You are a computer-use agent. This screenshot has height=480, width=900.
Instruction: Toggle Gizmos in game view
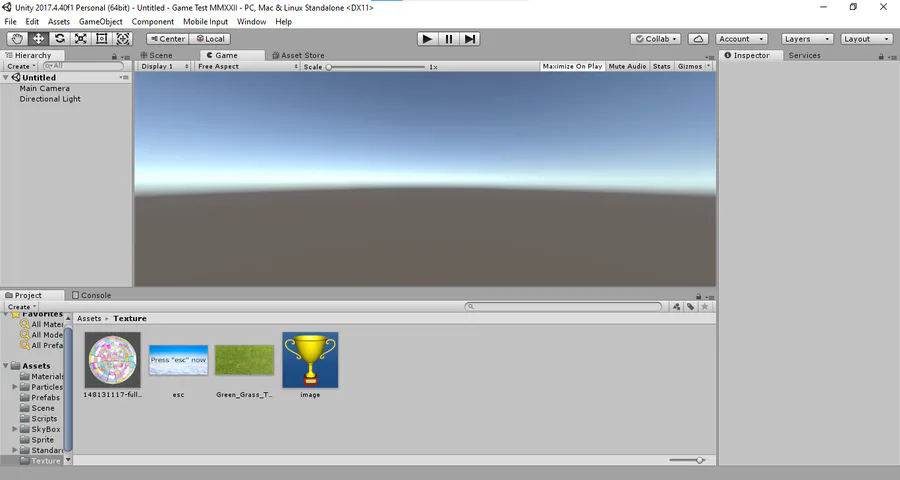pyautogui.click(x=689, y=67)
